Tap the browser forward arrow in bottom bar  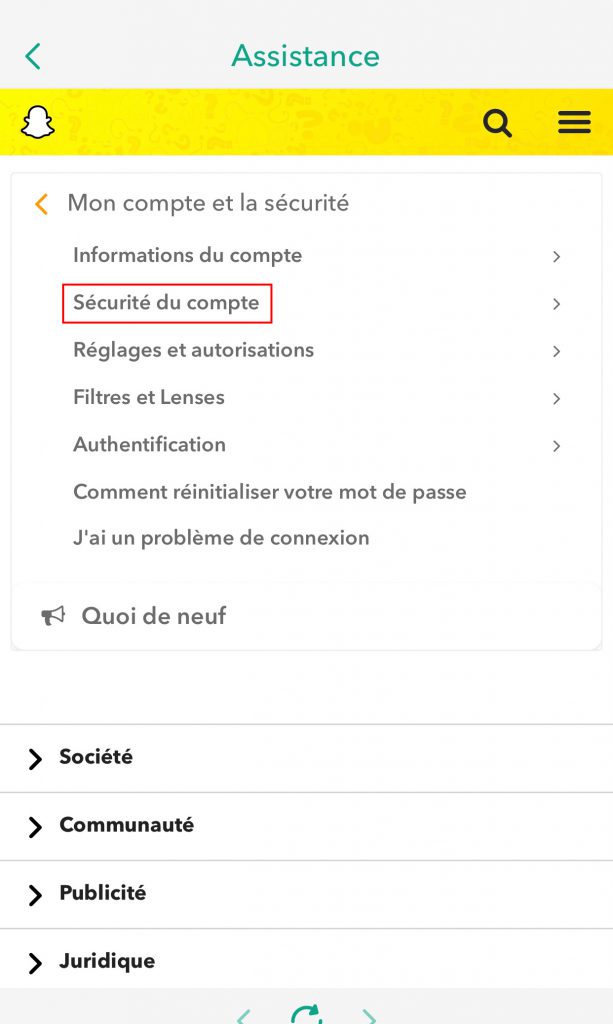[x=369, y=1015]
